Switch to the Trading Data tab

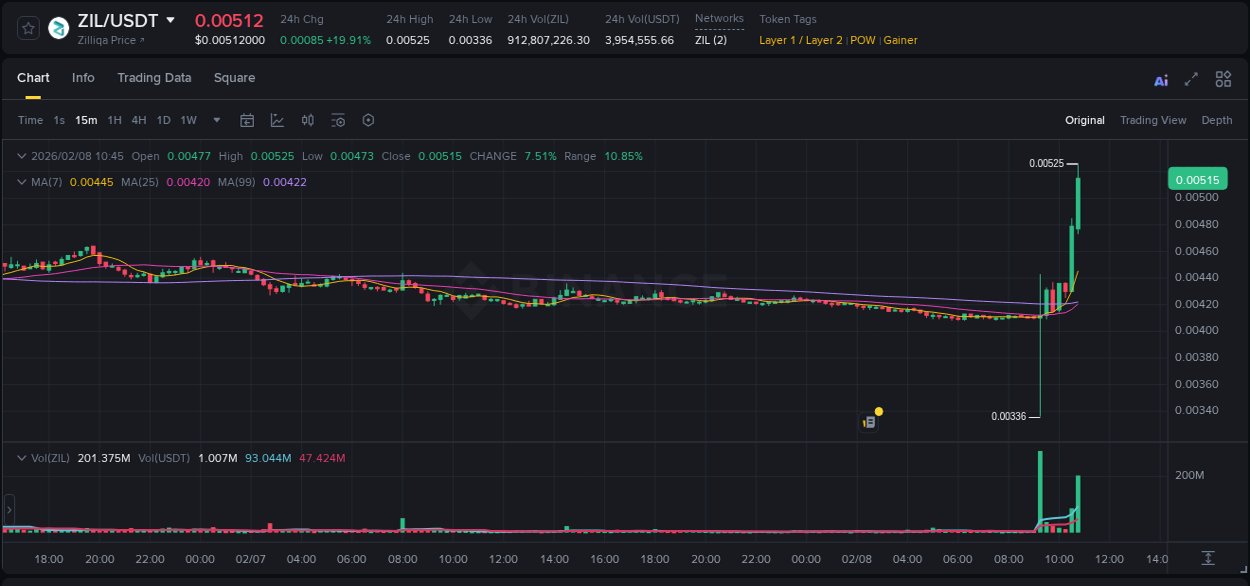154,78
